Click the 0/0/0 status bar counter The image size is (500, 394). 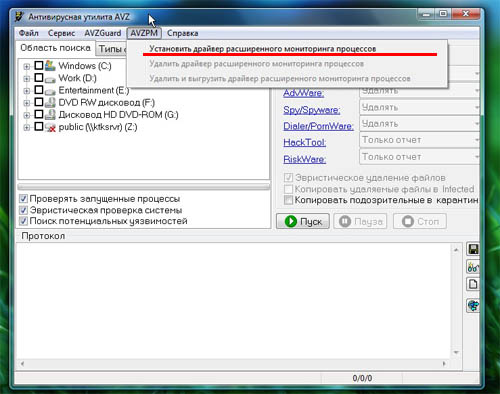pos(362,378)
